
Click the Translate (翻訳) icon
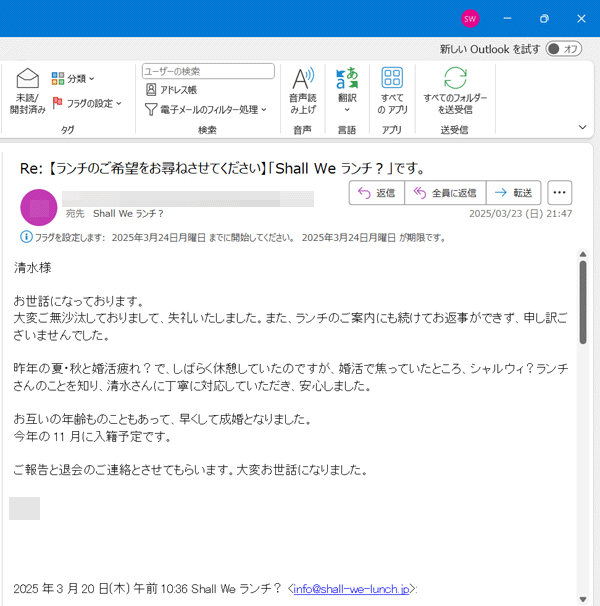[x=347, y=80]
